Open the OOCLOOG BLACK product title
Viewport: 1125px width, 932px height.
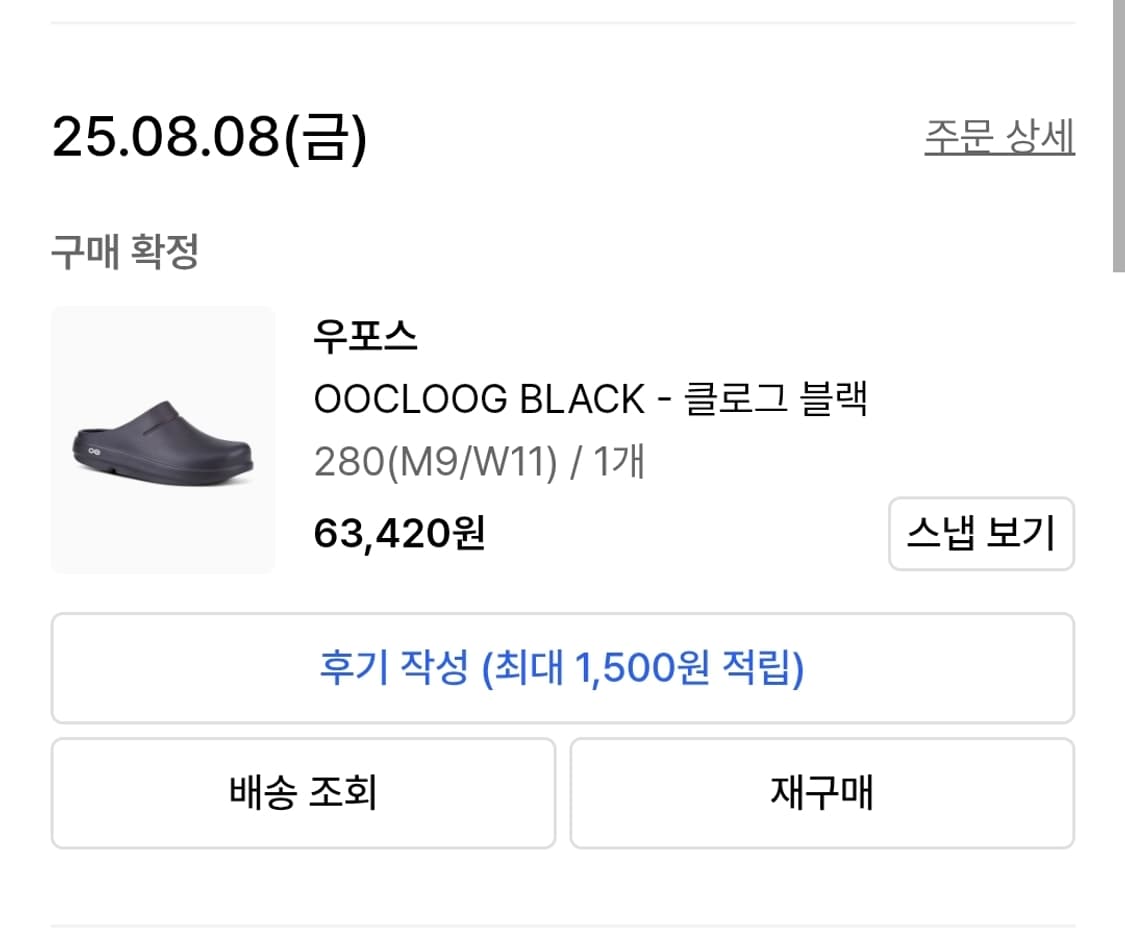pyautogui.click(x=479, y=399)
